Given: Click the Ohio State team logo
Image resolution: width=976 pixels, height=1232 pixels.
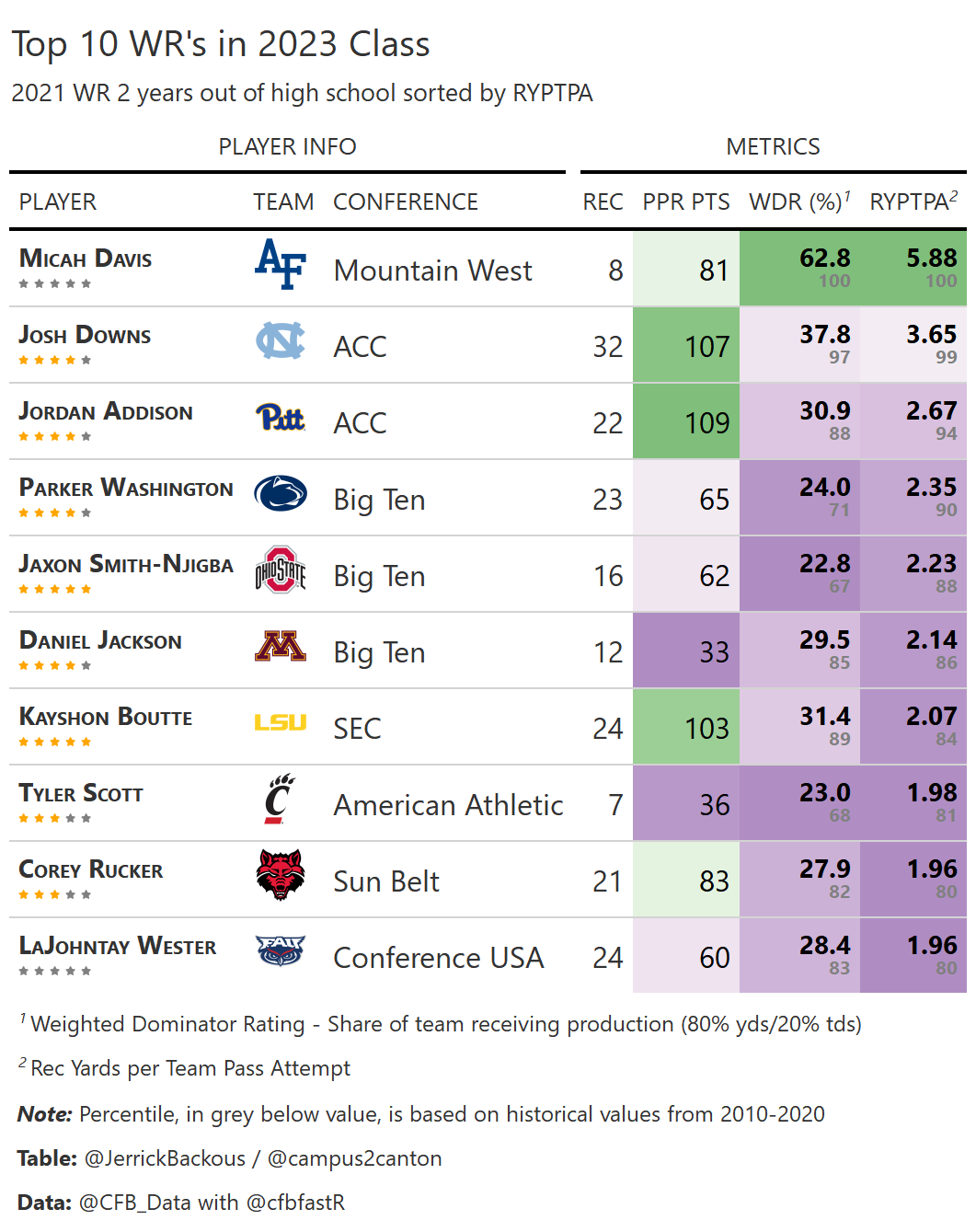Looking at the screenshot, I should click(281, 570).
